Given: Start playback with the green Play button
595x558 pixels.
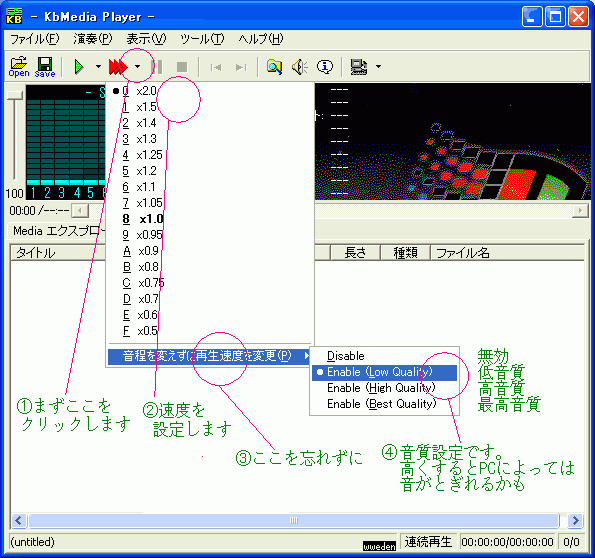Looking at the screenshot, I should tap(79, 67).
